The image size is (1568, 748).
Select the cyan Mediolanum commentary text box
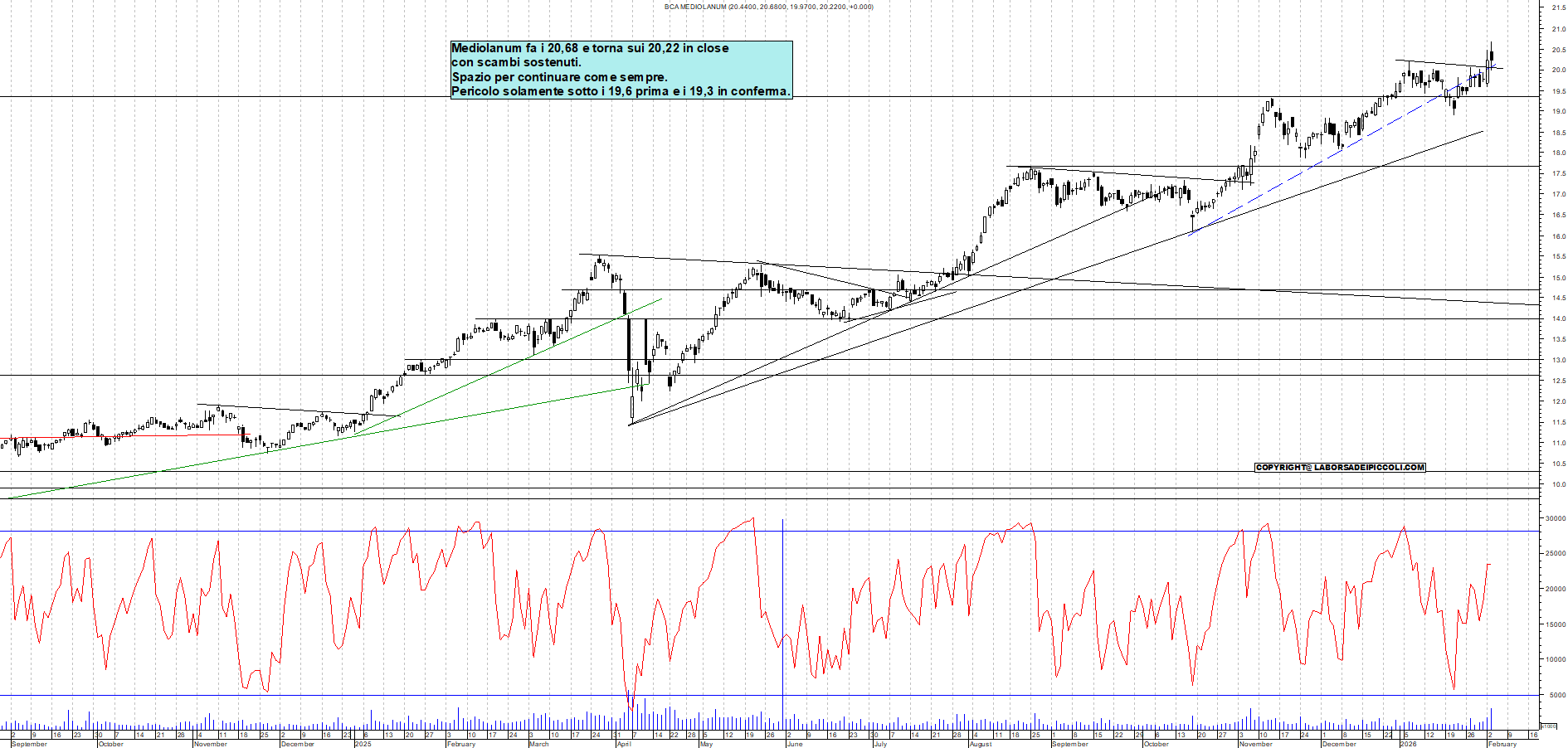click(x=621, y=70)
